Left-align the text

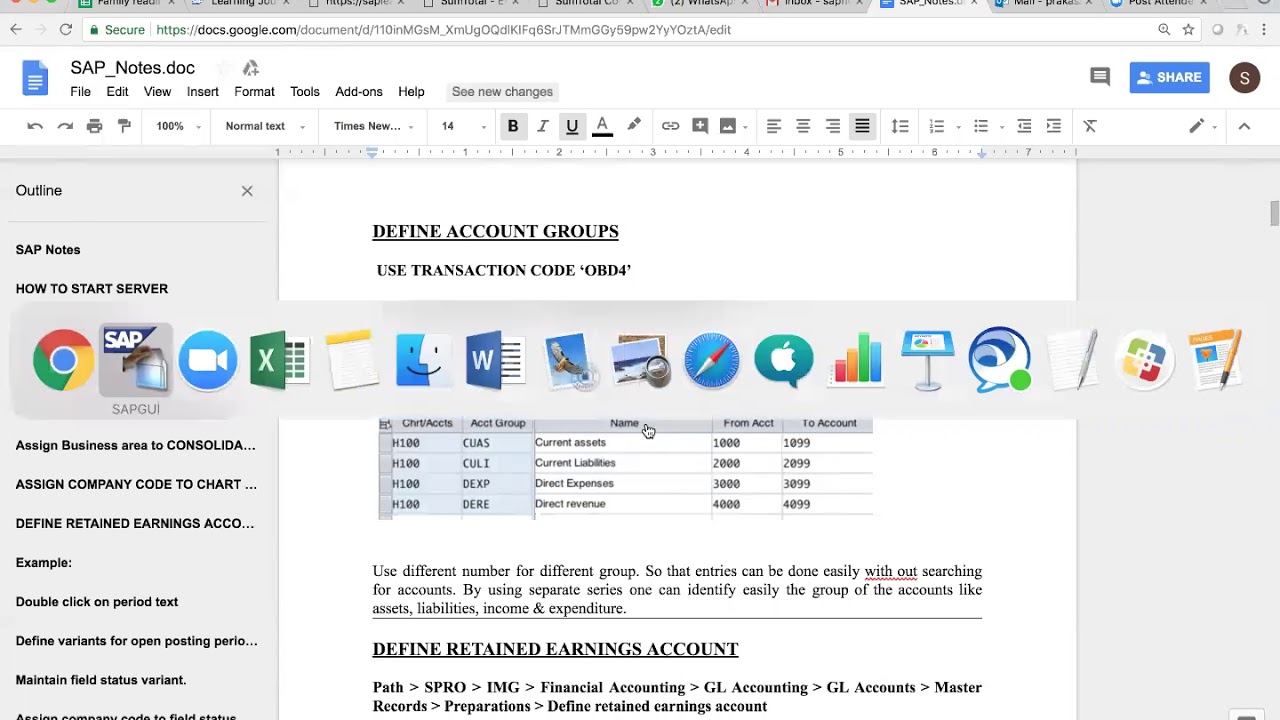tap(773, 126)
